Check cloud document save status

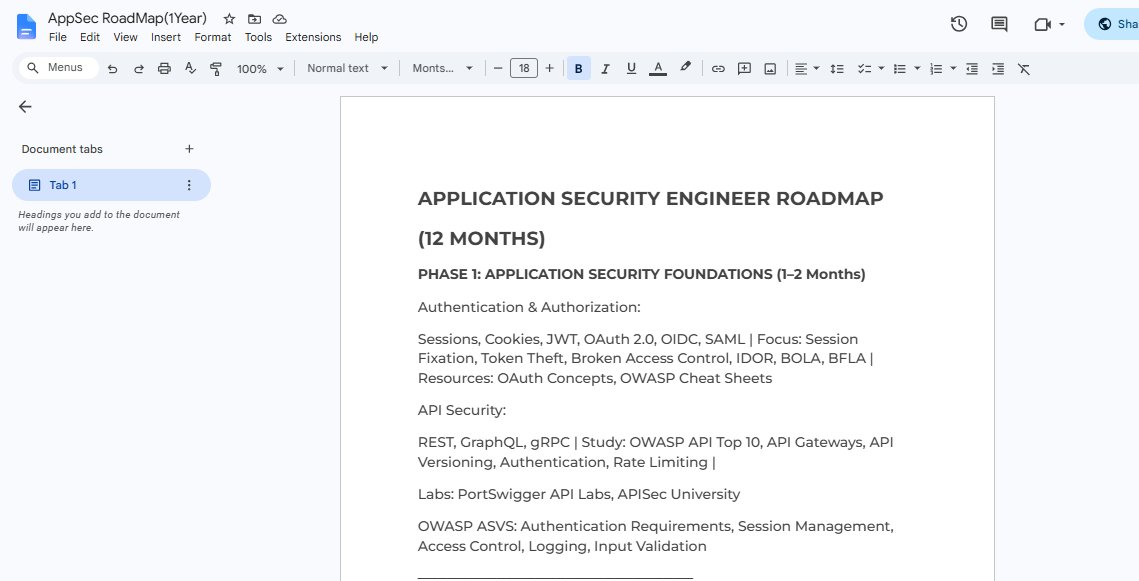click(280, 19)
